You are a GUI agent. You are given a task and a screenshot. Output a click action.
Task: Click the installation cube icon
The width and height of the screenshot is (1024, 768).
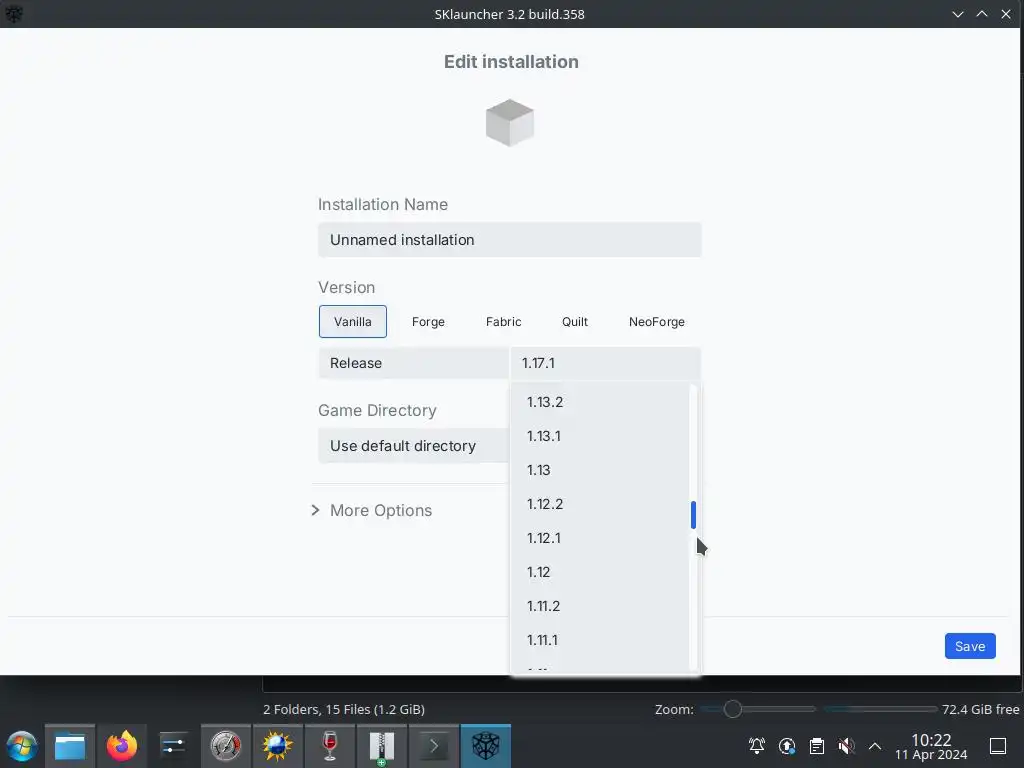coord(510,123)
